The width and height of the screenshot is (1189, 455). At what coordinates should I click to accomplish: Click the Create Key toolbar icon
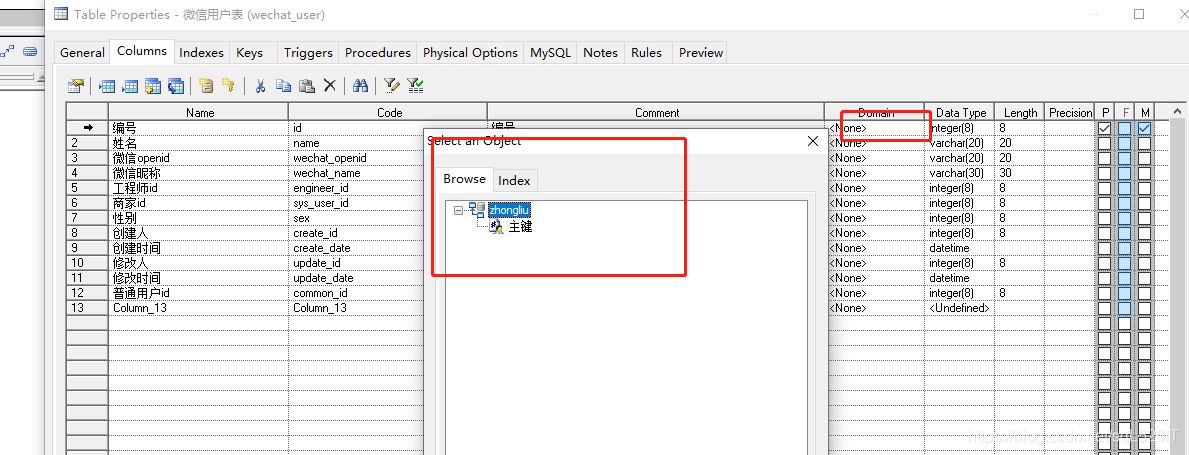coord(228,86)
